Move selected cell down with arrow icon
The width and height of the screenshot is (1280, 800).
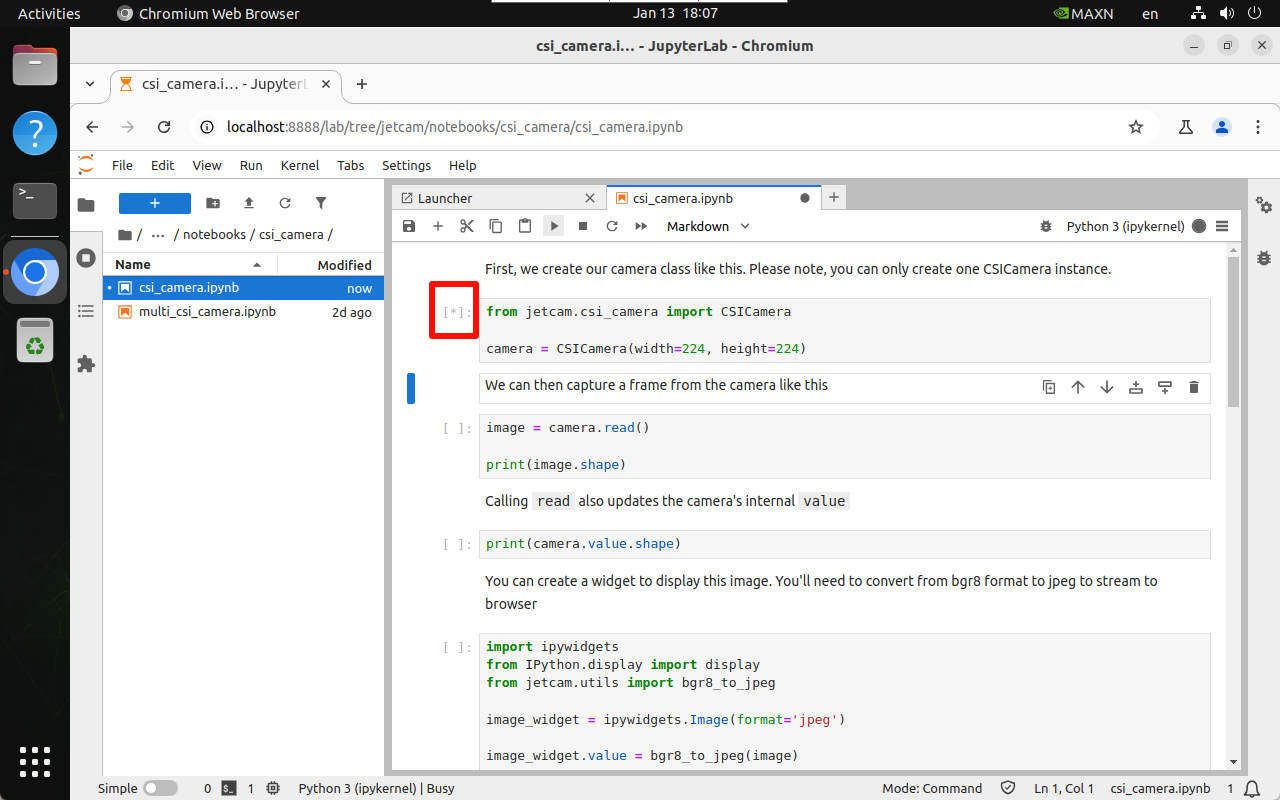click(x=1106, y=387)
